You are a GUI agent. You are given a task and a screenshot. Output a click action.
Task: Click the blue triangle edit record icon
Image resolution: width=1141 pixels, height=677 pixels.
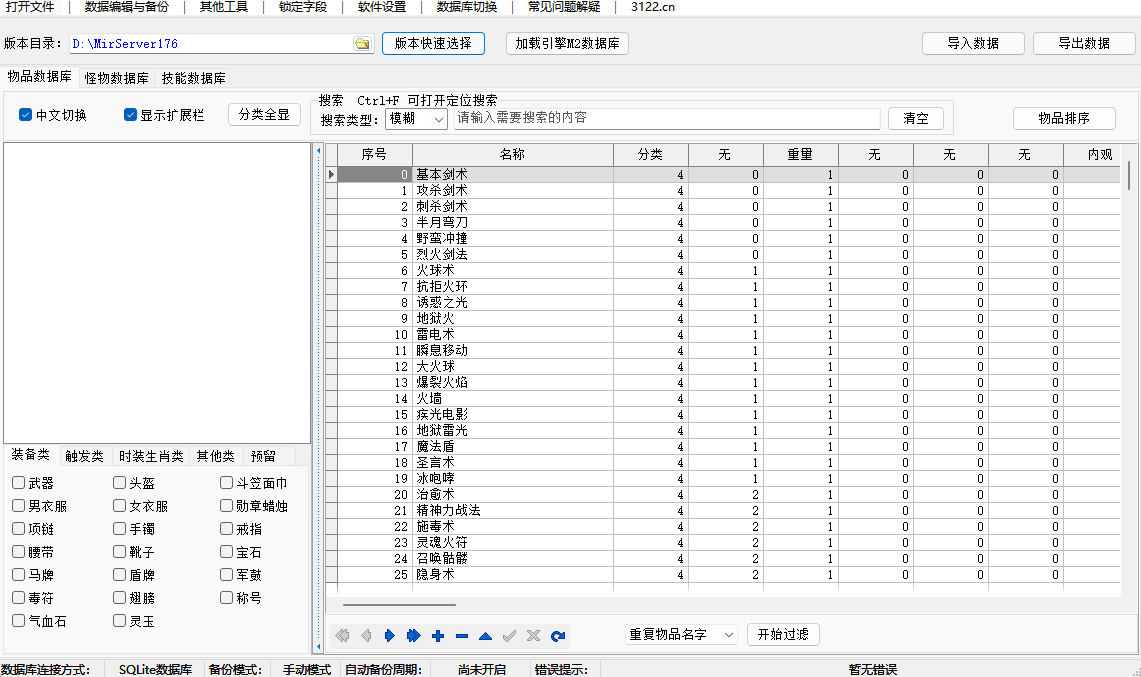(x=486, y=636)
